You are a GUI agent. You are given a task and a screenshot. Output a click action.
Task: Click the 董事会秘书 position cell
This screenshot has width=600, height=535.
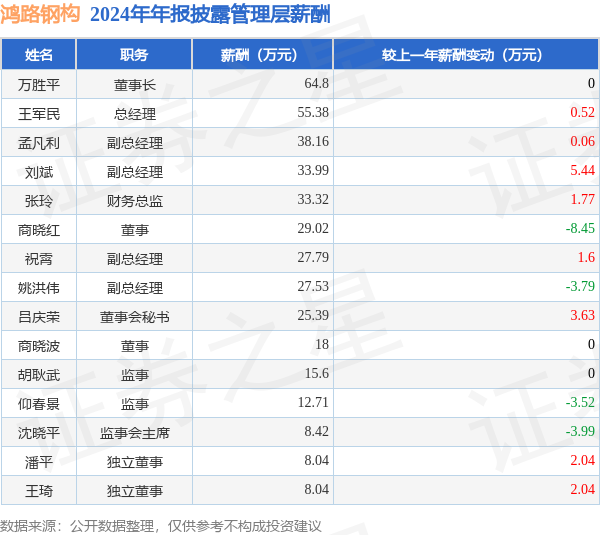pos(135,317)
